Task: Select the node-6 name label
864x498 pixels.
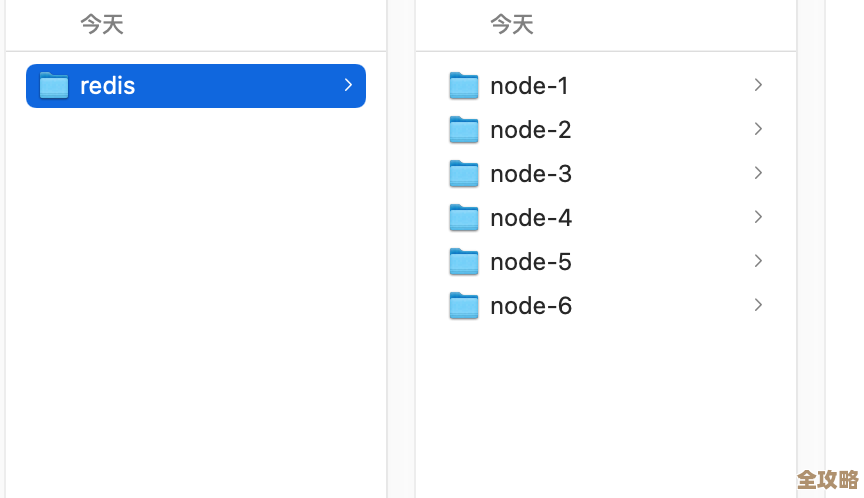Action: point(530,306)
